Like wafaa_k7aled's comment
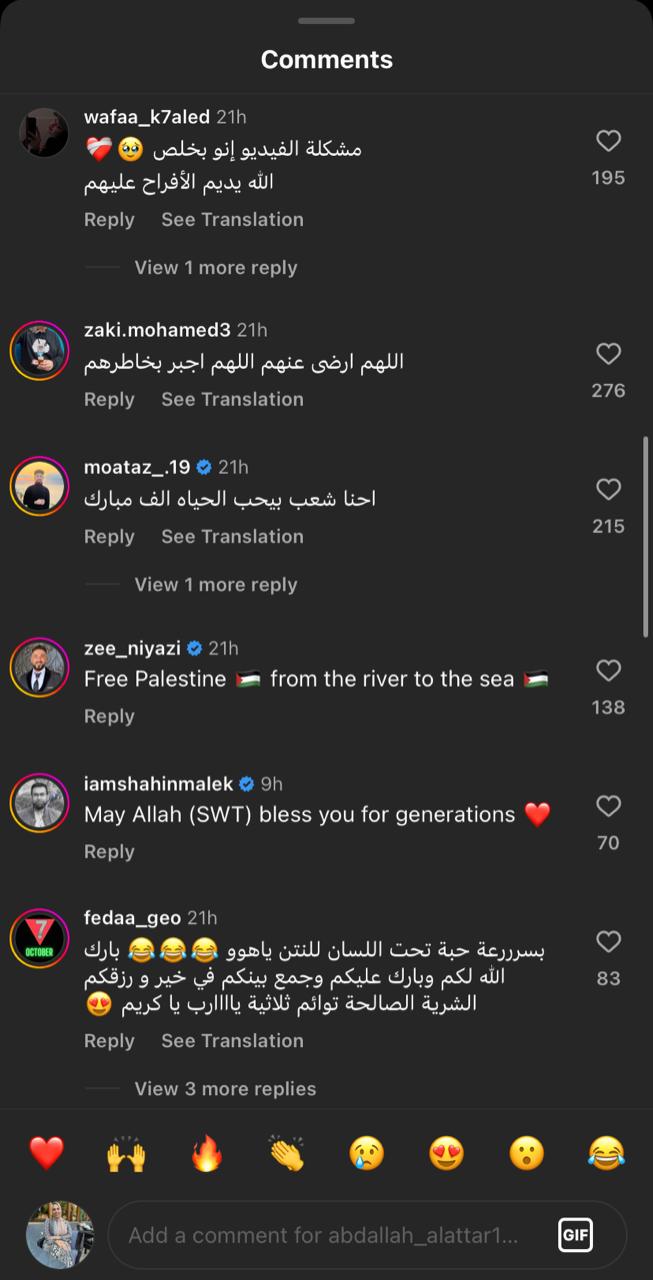Screen dimensions: 653x1280 [608, 141]
